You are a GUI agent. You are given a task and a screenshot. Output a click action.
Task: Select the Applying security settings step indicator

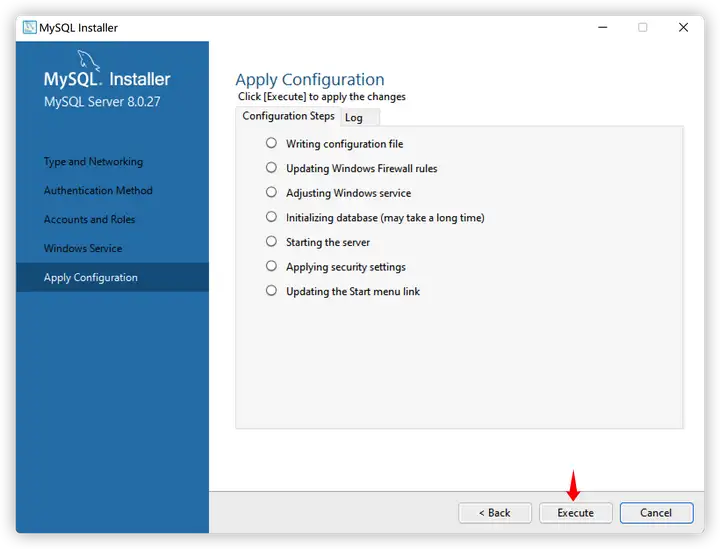point(271,266)
